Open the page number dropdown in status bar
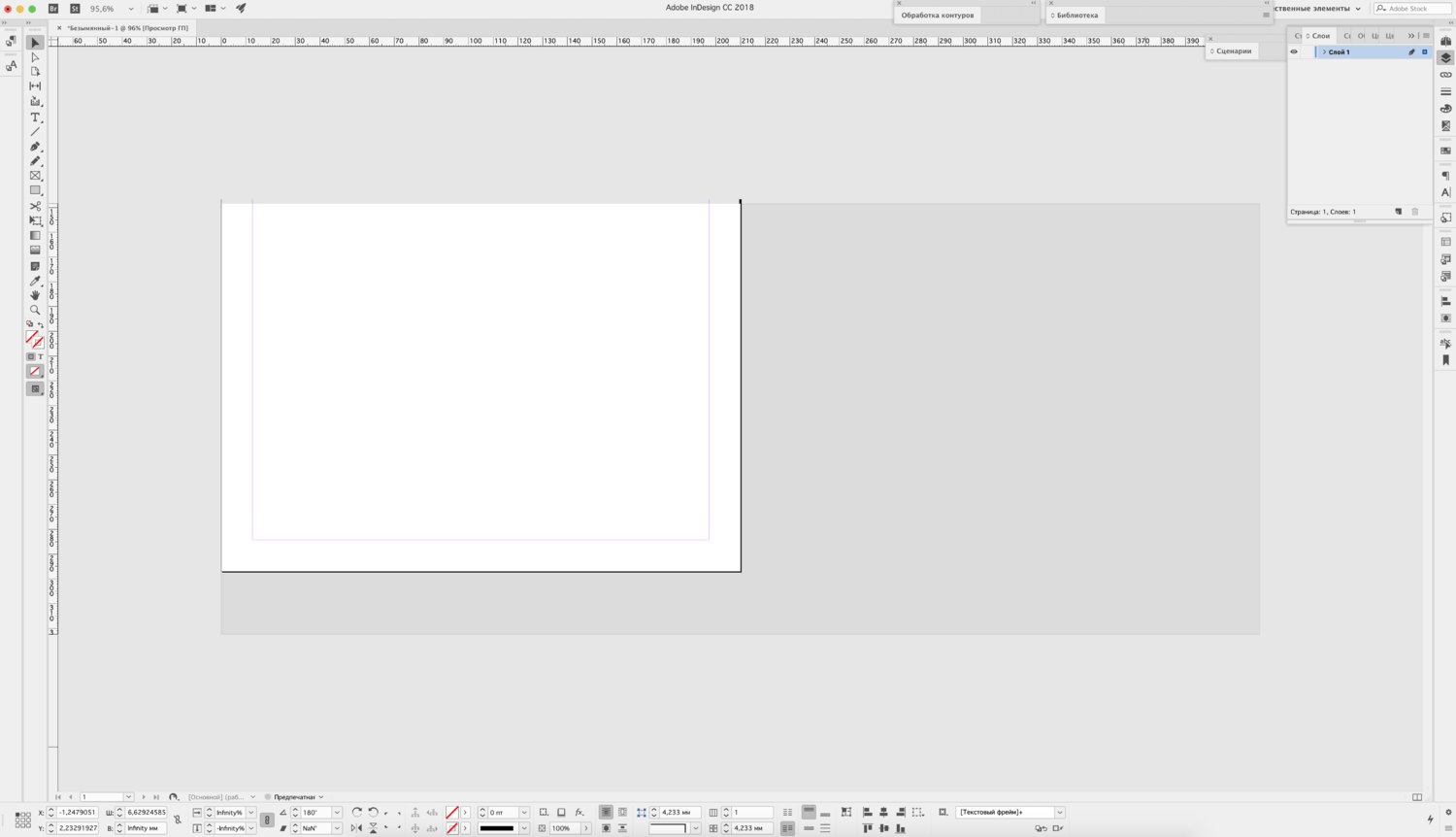Screen dimensions: 1456x837 [128, 797]
